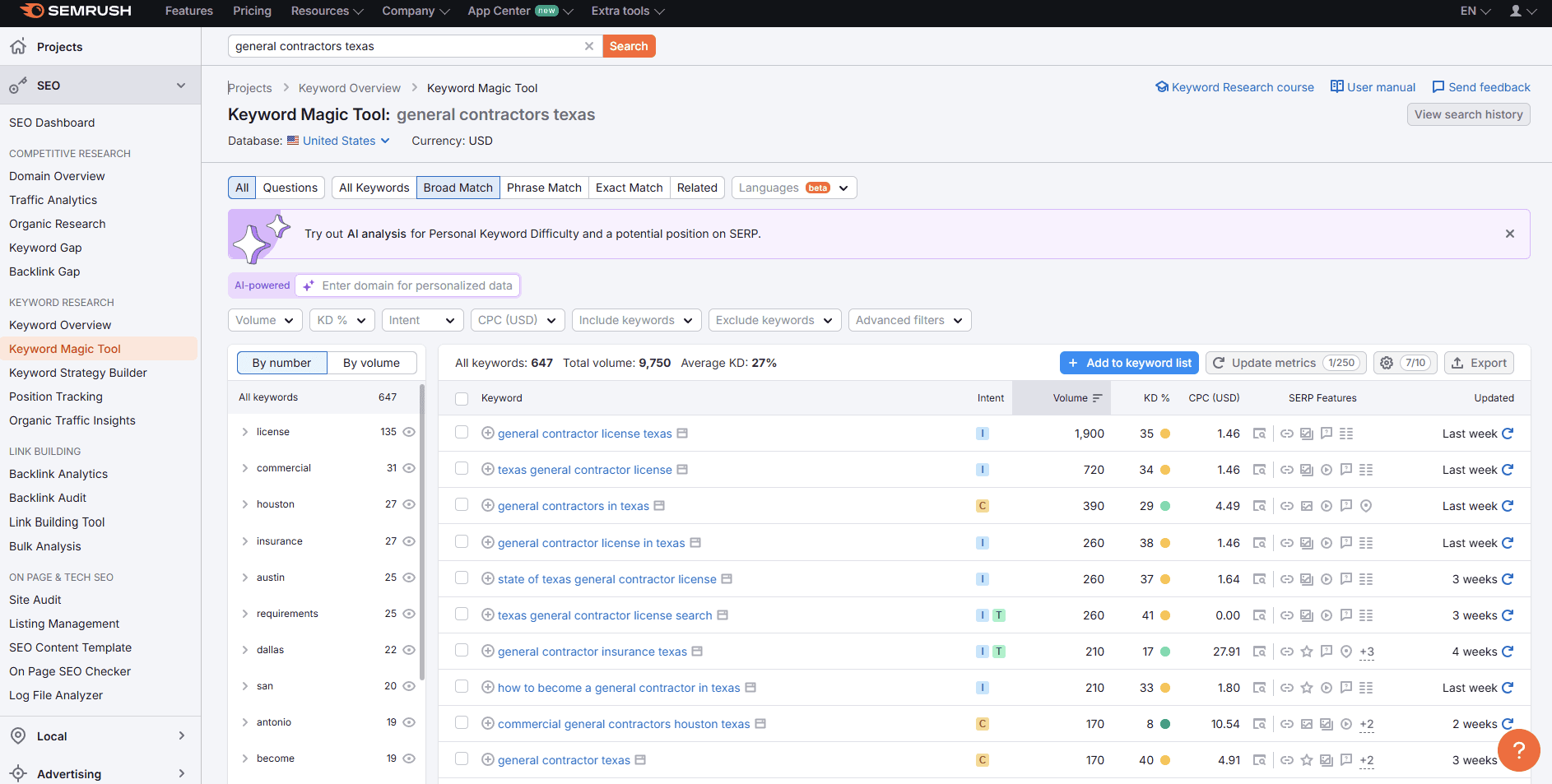The height and width of the screenshot is (784, 1552).
Task: Add general contractor license texas via plus icon
Action: 488,434
